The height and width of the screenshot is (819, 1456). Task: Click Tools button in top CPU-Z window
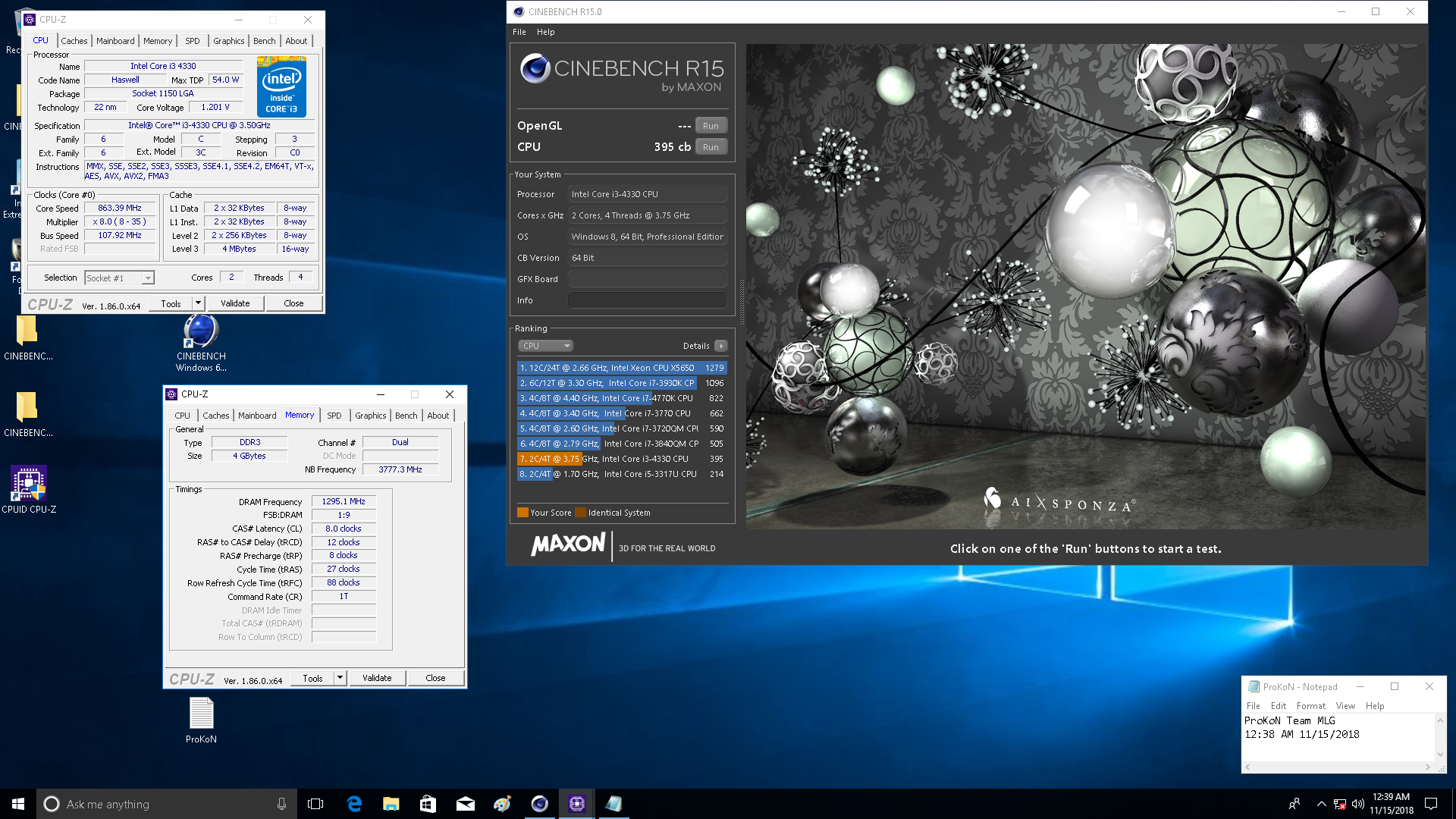click(171, 303)
